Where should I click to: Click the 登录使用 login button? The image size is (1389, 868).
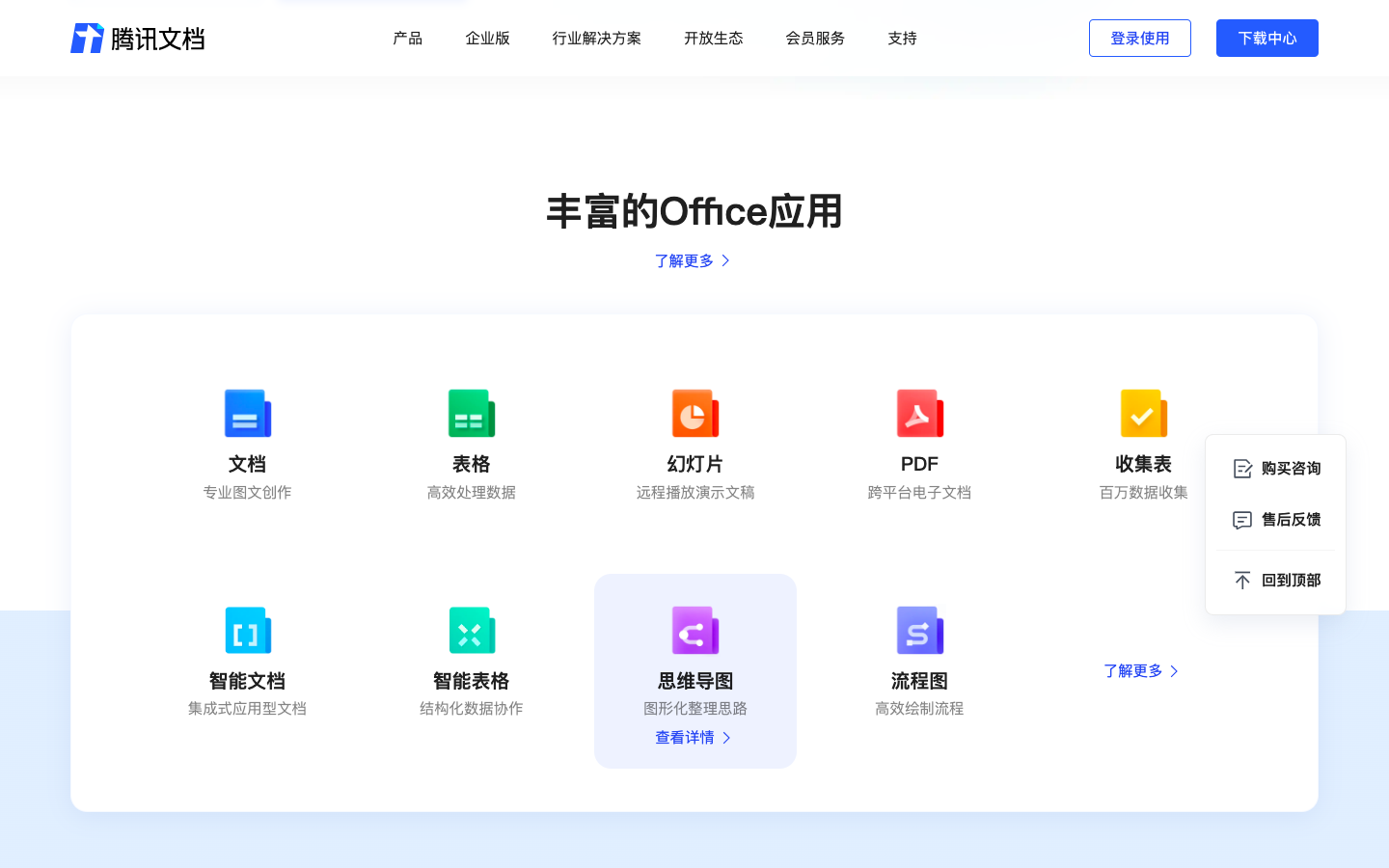tap(1140, 38)
